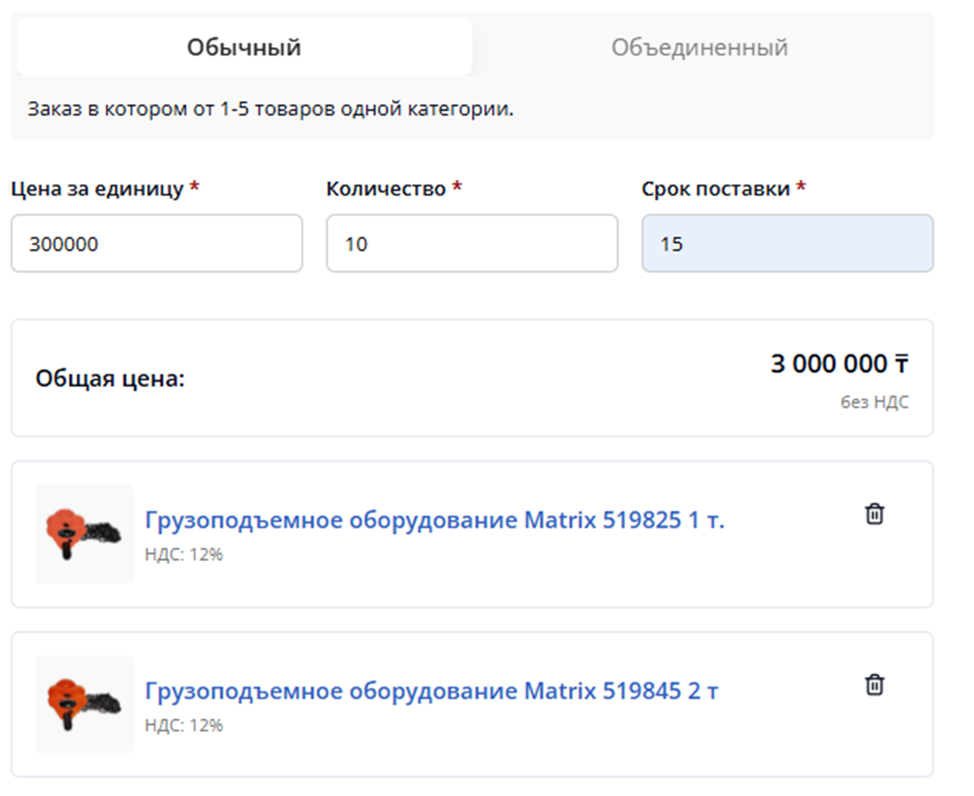Select the Срок поставки input field
974x796 pixels.
(x=787, y=243)
